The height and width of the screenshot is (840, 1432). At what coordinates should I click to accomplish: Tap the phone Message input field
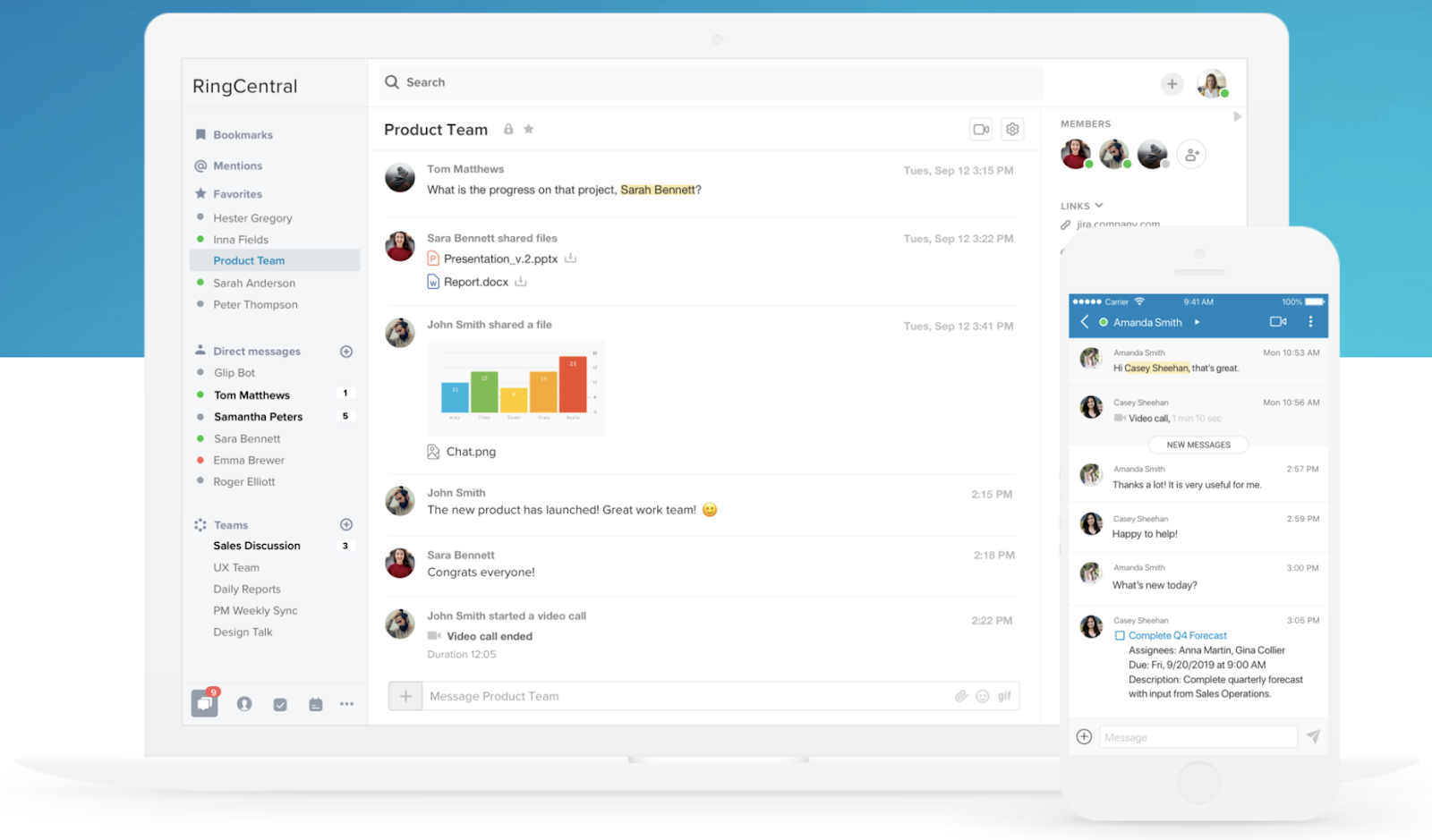coord(1198,737)
